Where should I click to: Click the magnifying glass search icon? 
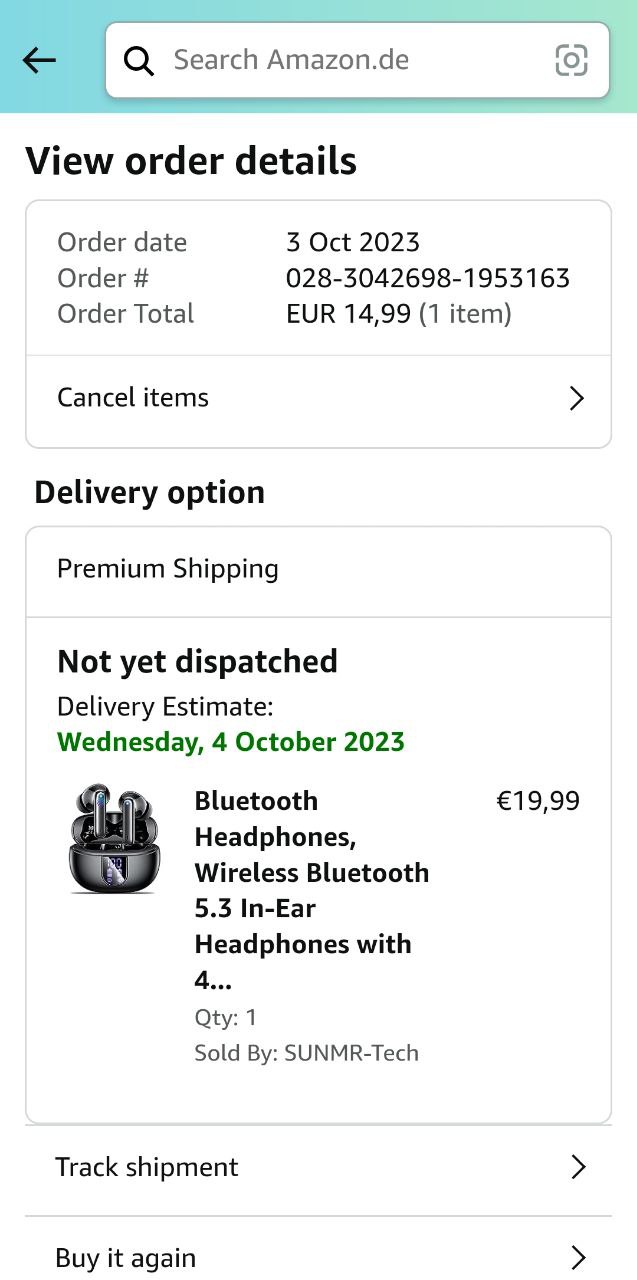click(139, 61)
